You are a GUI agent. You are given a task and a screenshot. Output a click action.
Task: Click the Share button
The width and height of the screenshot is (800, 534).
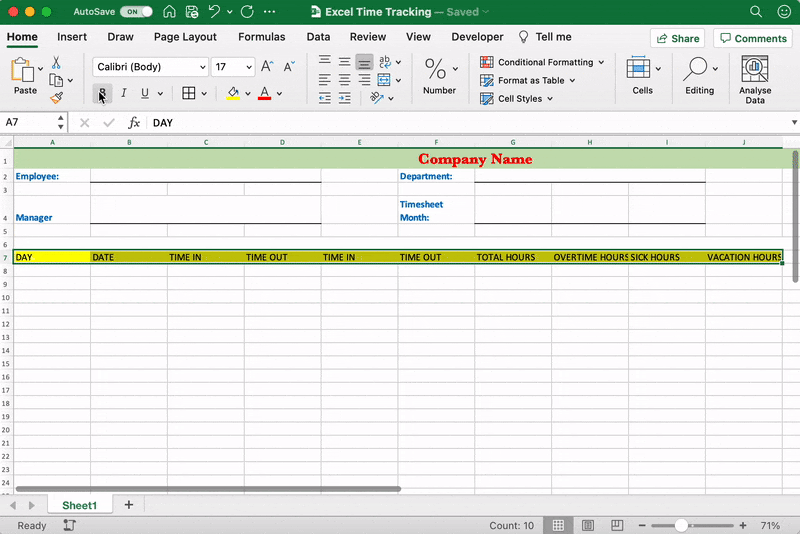coord(677,38)
